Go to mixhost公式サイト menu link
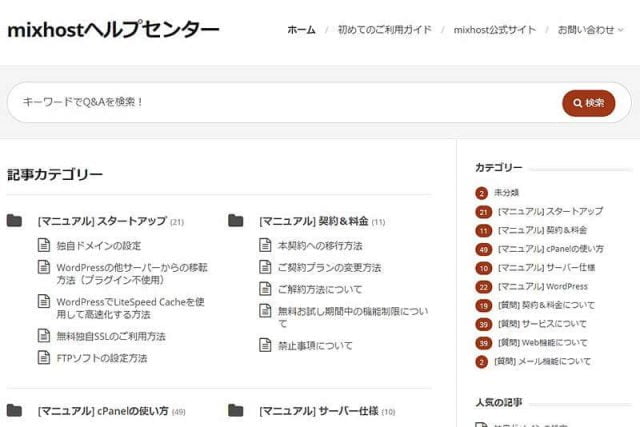Image resolution: width=640 pixels, height=427 pixels. coord(495,30)
